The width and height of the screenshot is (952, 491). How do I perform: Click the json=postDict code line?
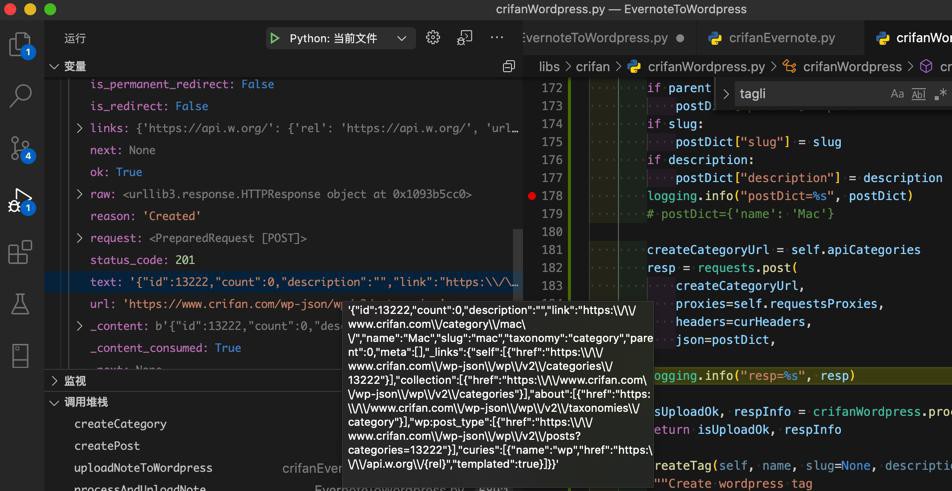[x=725, y=340]
